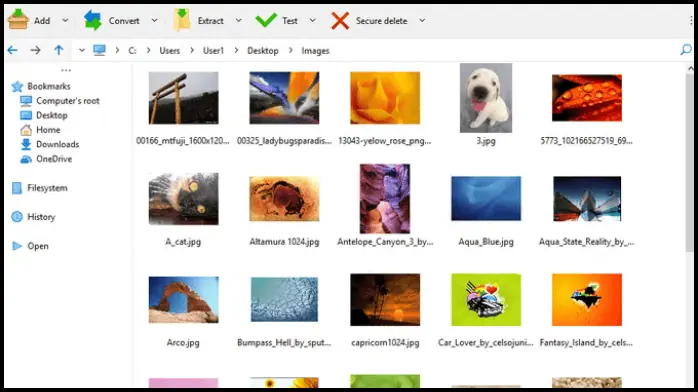Click the Computer's root monitor icon
The image size is (698, 392).
point(26,101)
